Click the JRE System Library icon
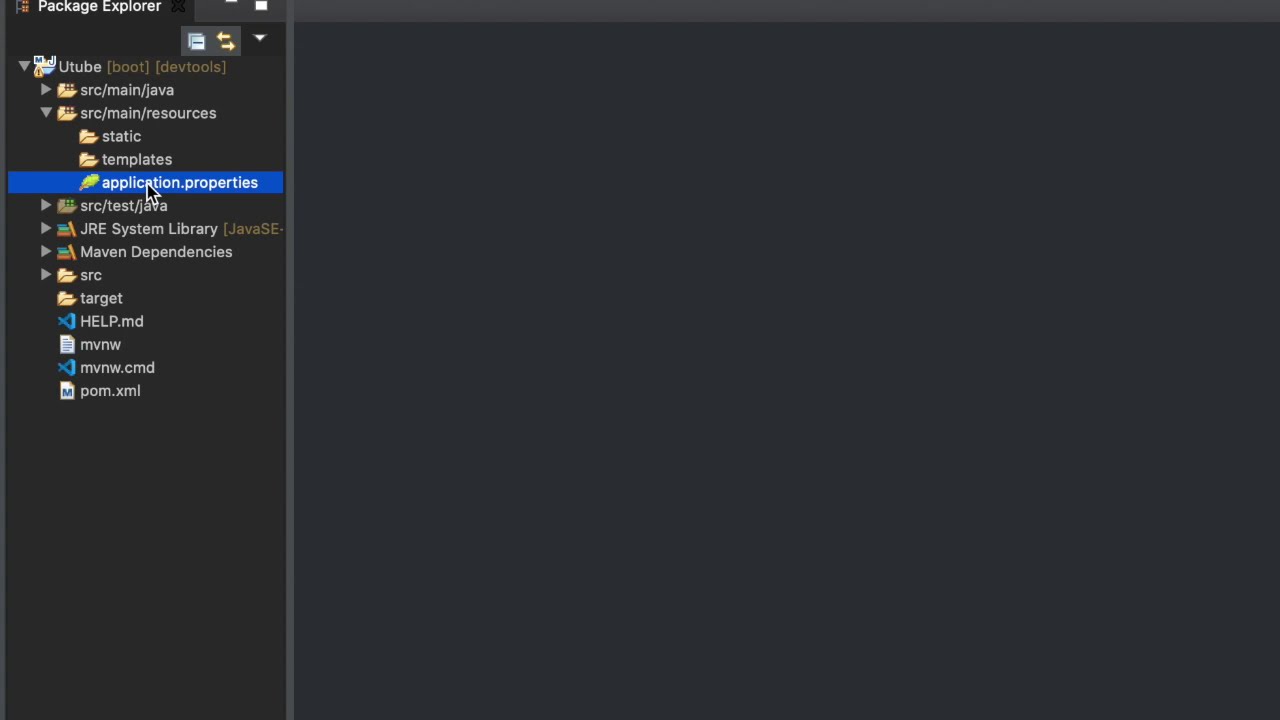Image resolution: width=1280 pixels, height=720 pixels. click(66, 229)
